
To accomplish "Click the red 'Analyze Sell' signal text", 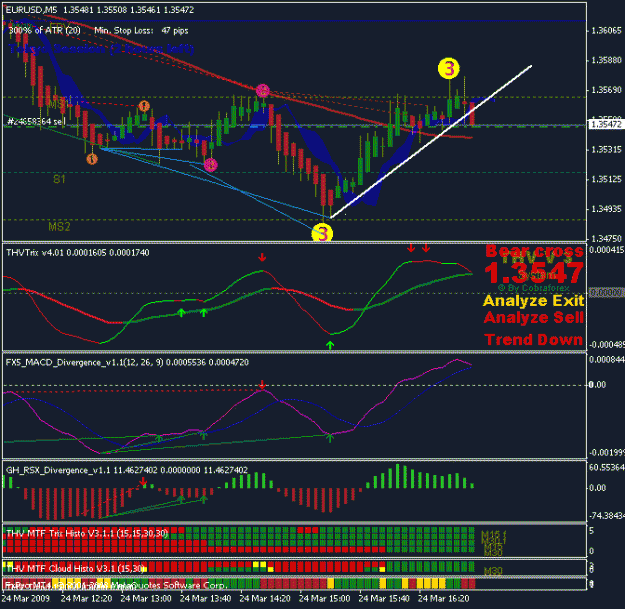I will click(x=534, y=318).
